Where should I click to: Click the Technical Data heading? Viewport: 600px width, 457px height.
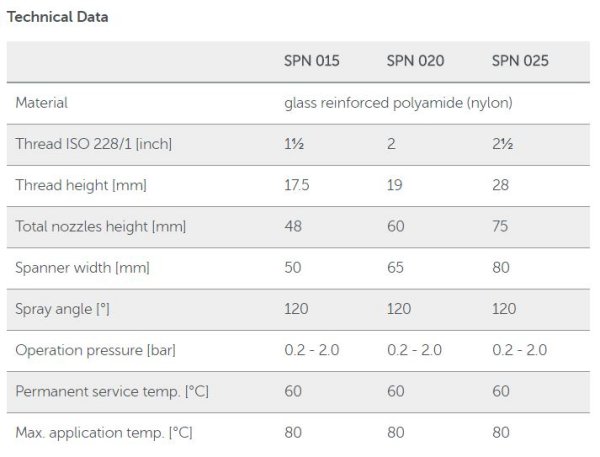[x=59, y=17]
